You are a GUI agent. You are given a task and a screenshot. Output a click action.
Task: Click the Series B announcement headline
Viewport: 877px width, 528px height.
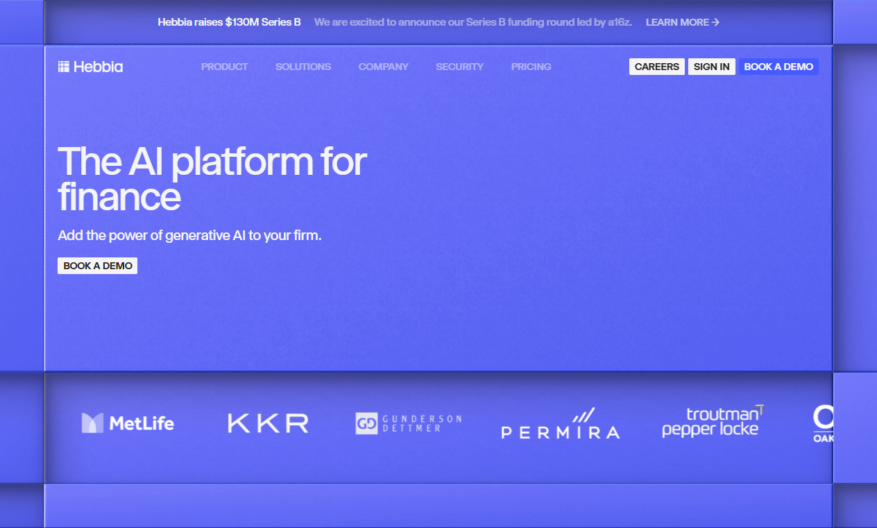pyautogui.click(x=229, y=22)
